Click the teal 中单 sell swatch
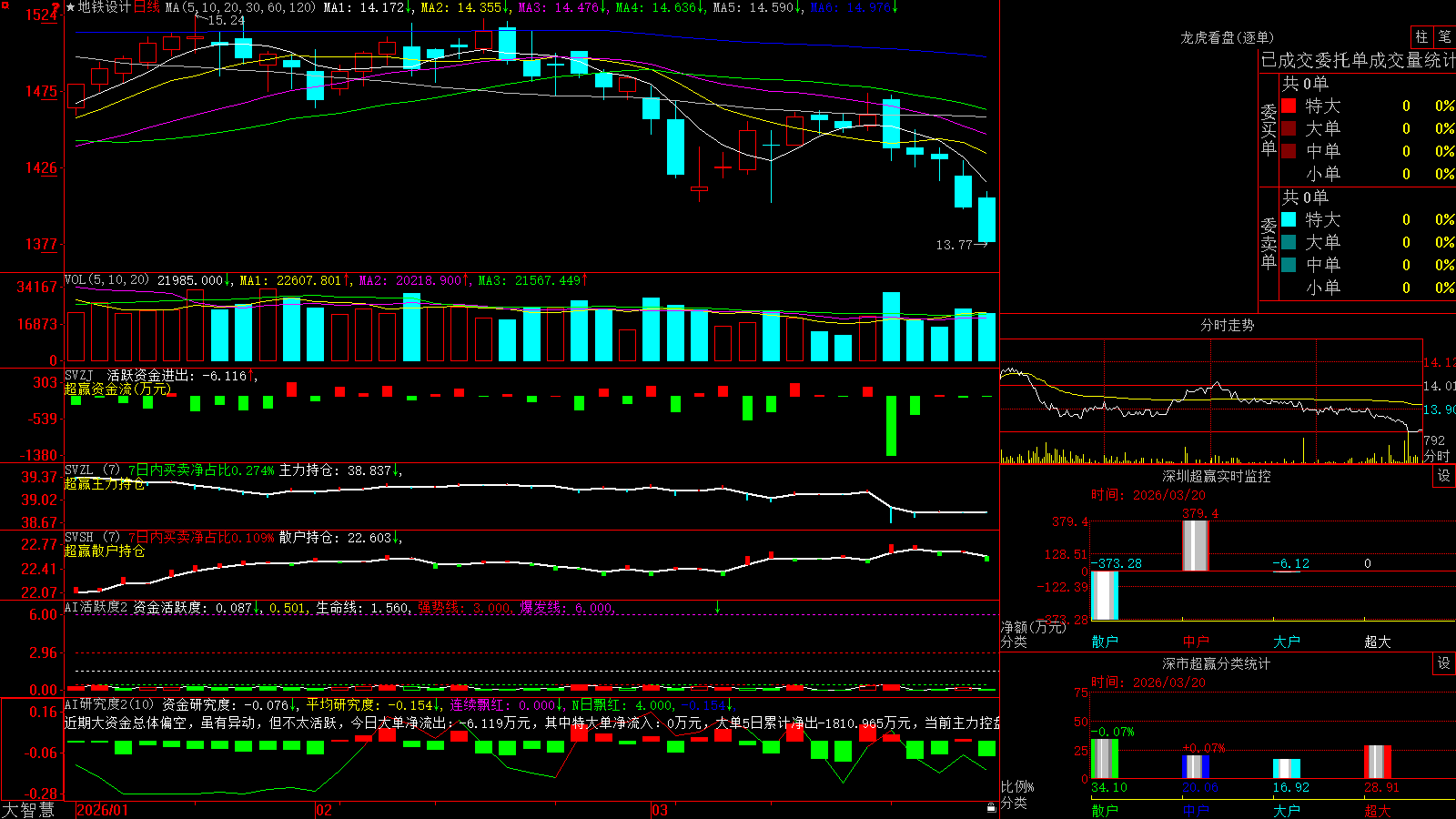Image resolution: width=1456 pixels, height=819 pixels. (x=1289, y=265)
